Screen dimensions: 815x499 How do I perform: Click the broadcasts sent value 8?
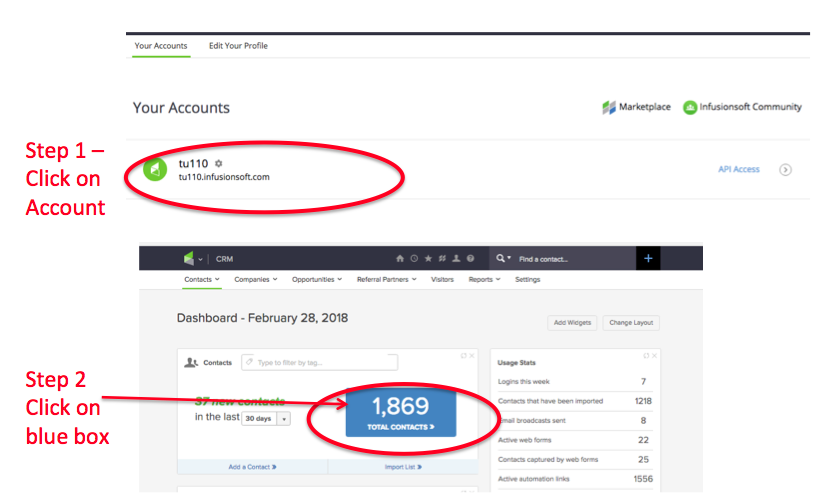coord(643,421)
